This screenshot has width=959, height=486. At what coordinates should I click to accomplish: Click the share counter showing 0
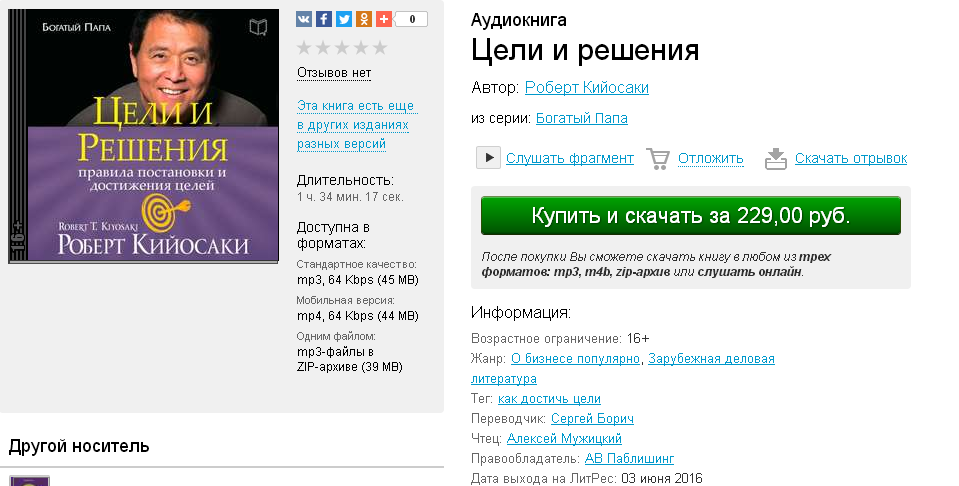click(412, 19)
